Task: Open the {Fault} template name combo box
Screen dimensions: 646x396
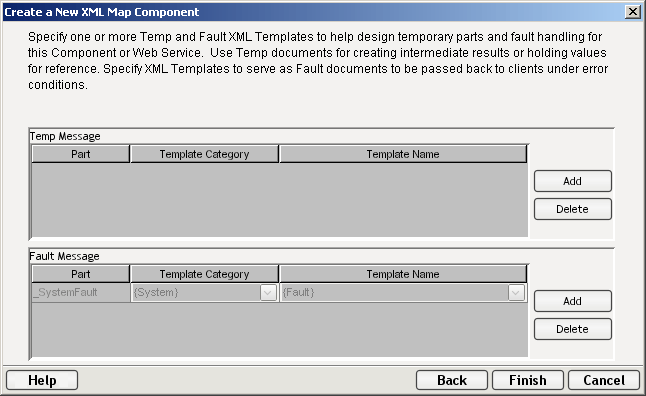Action: (403, 293)
